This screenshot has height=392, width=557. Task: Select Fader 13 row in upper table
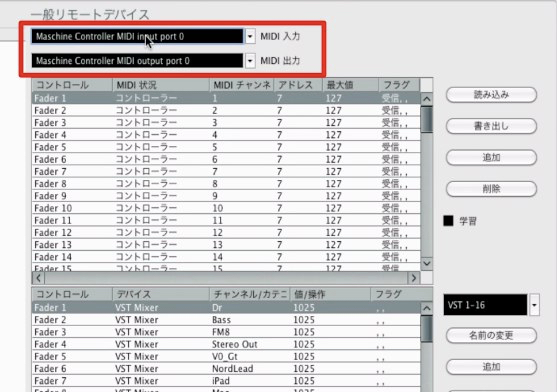point(226,245)
